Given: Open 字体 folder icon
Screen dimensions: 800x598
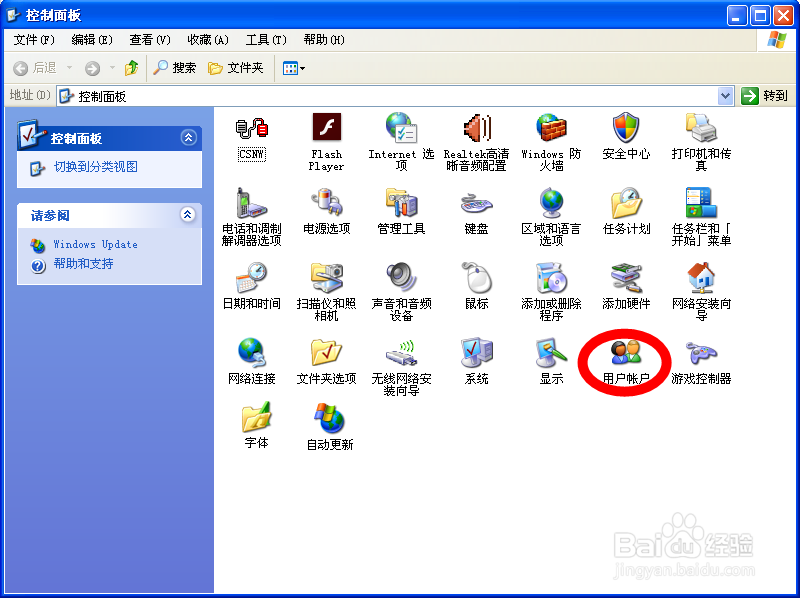Looking at the screenshot, I should pos(256,417).
